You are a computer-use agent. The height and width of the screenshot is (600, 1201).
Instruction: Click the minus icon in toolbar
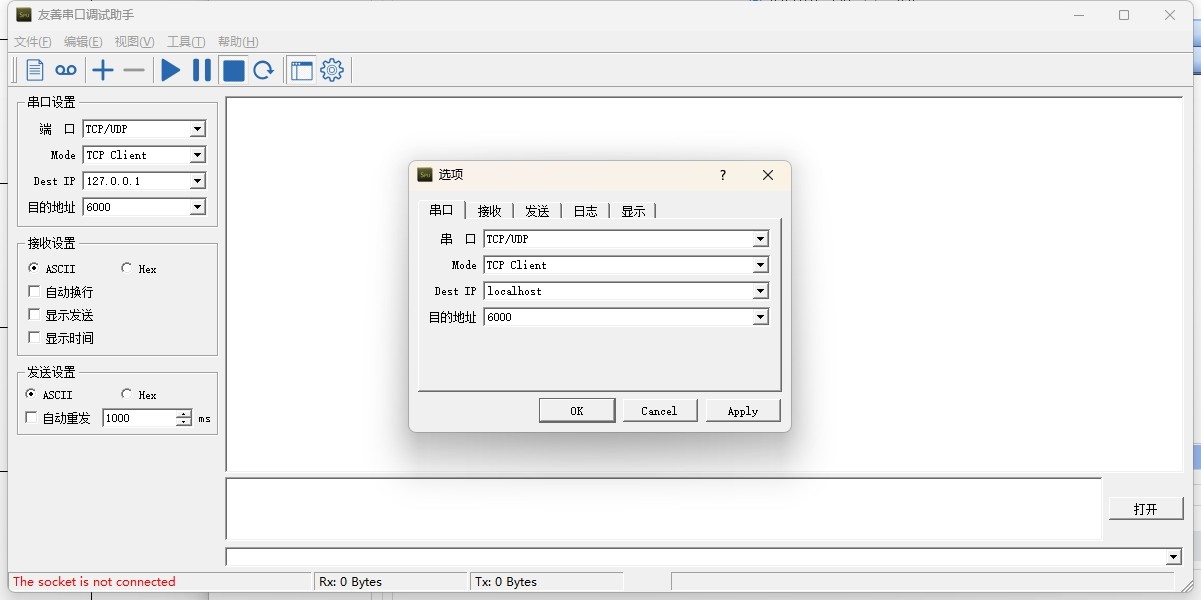tap(134, 70)
